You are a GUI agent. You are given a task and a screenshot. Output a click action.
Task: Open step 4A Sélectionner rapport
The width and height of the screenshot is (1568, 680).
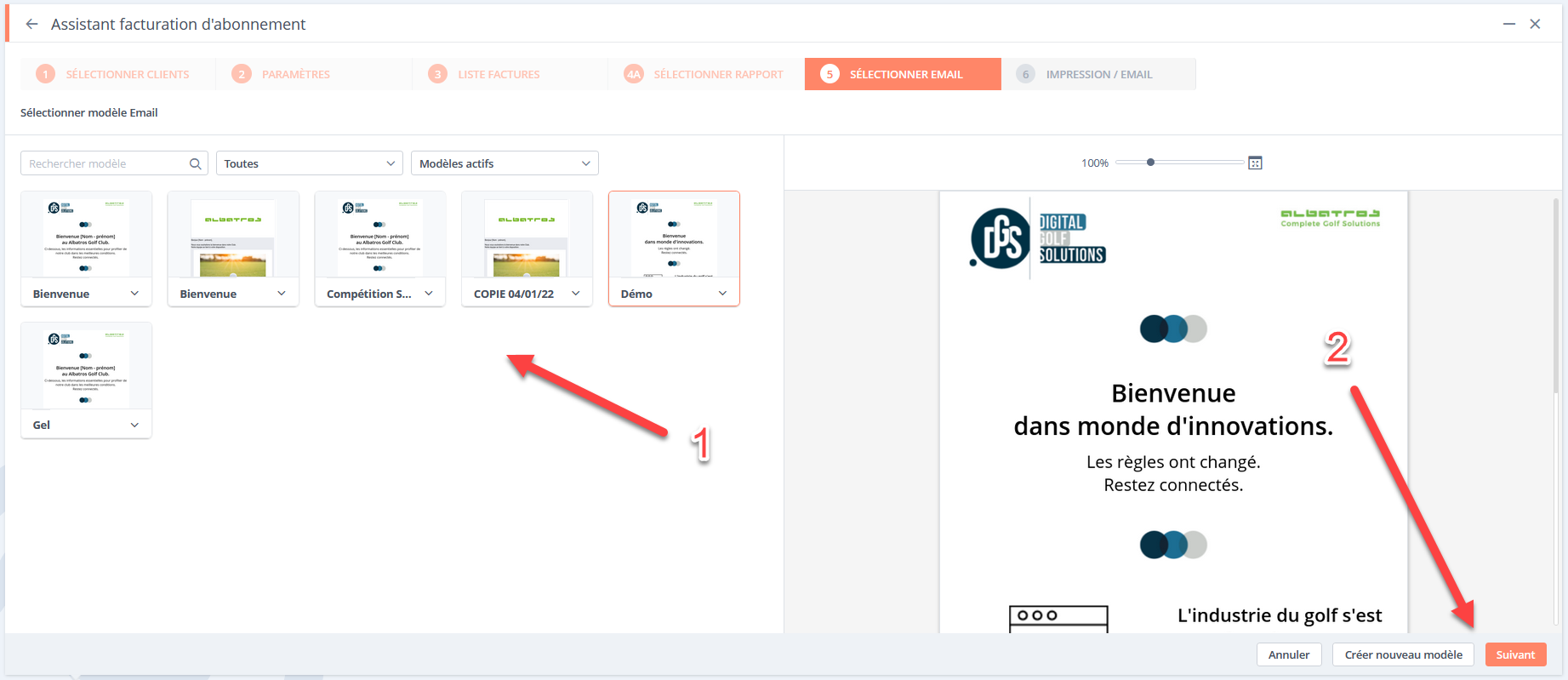tap(704, 74)
